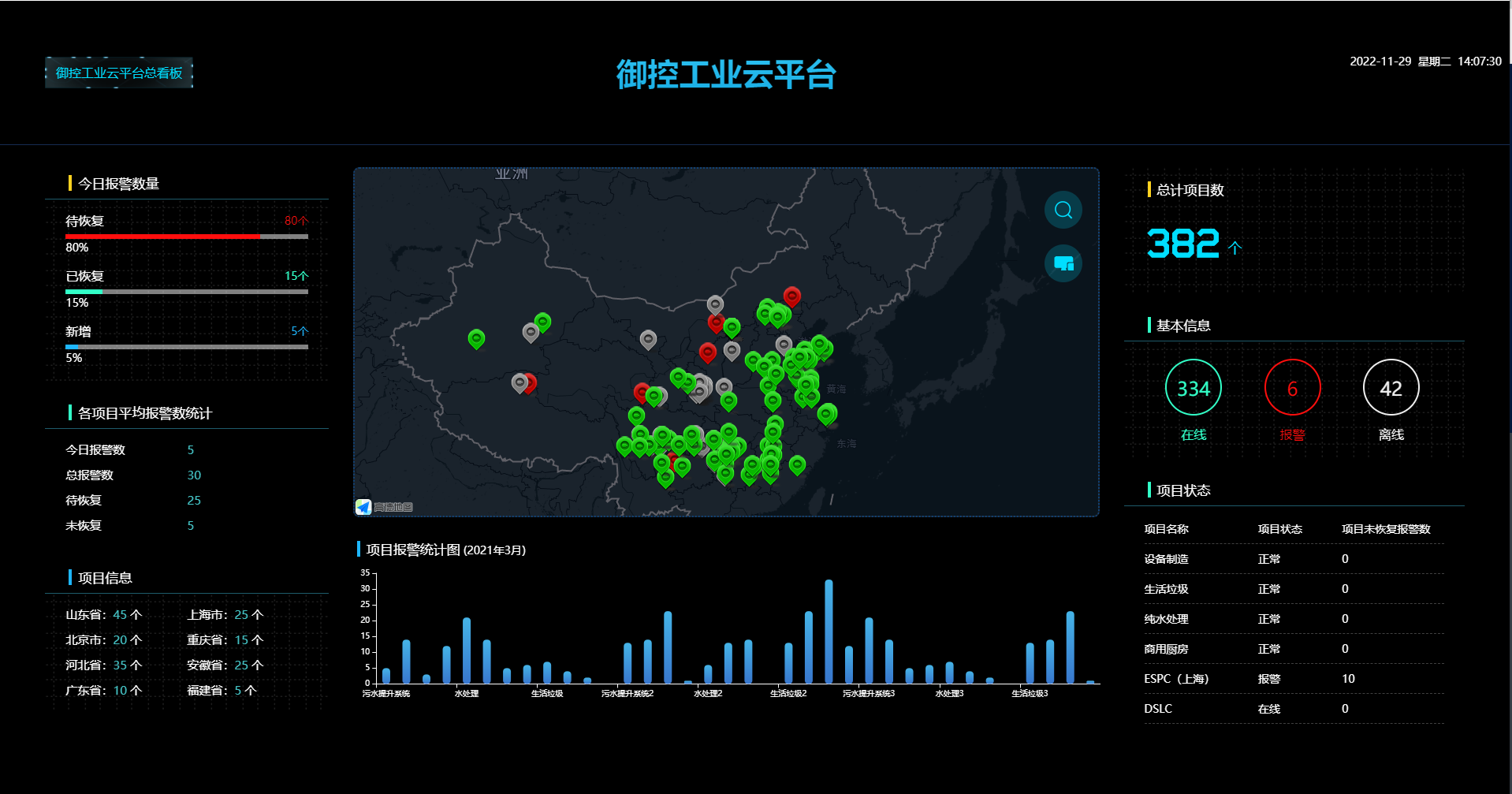Click the tallest bar in alarm chart

pos(829,631)
